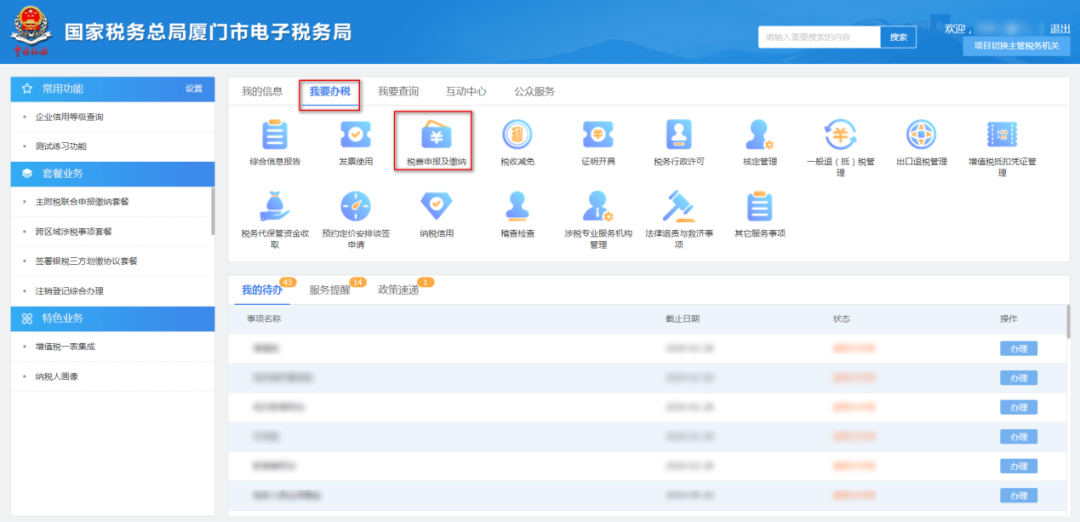
Task: Switch to 我要查询 tab
Action: [x=398, y=91]
